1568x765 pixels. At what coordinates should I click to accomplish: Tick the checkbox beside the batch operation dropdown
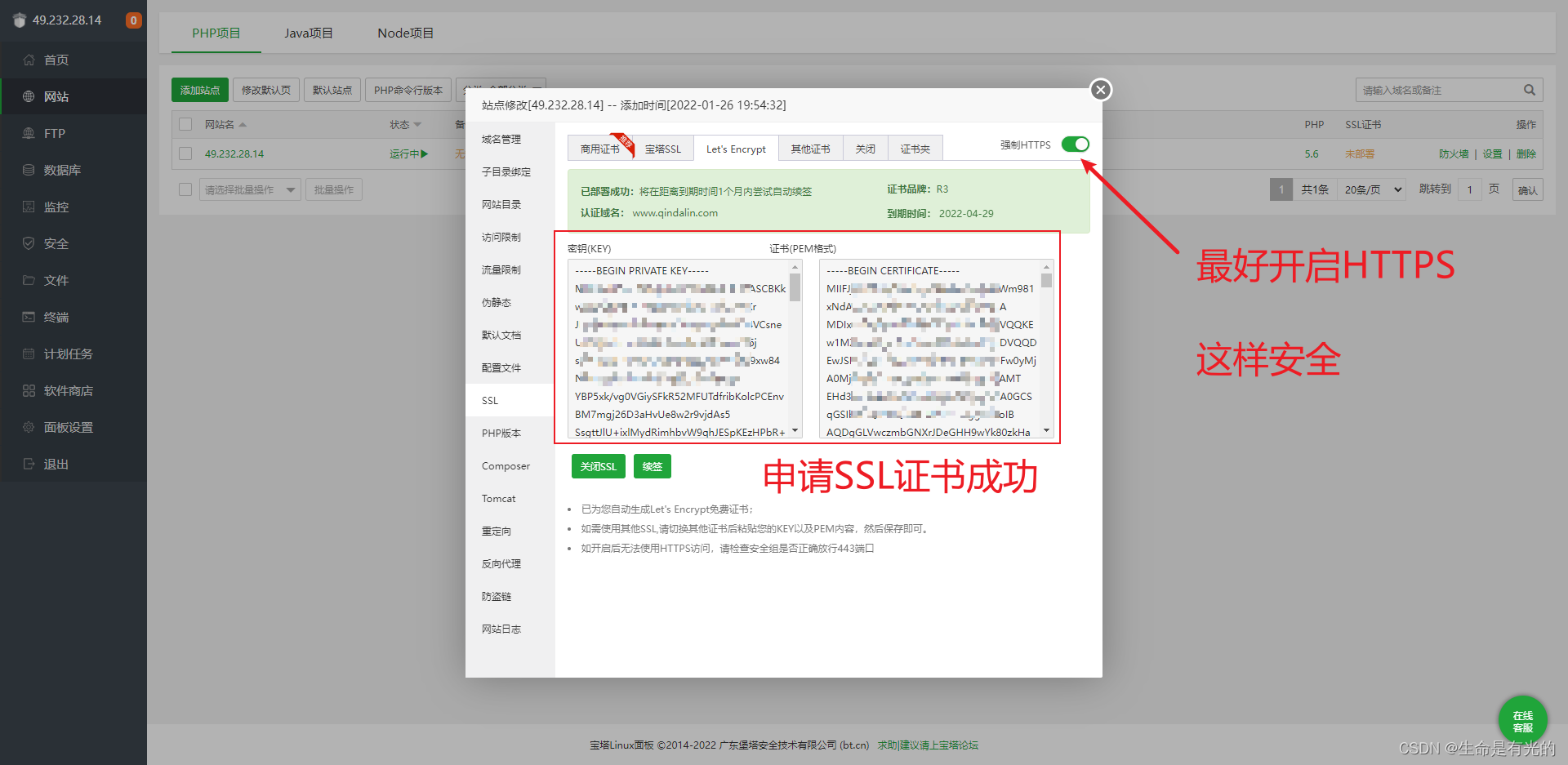[185, 189]
